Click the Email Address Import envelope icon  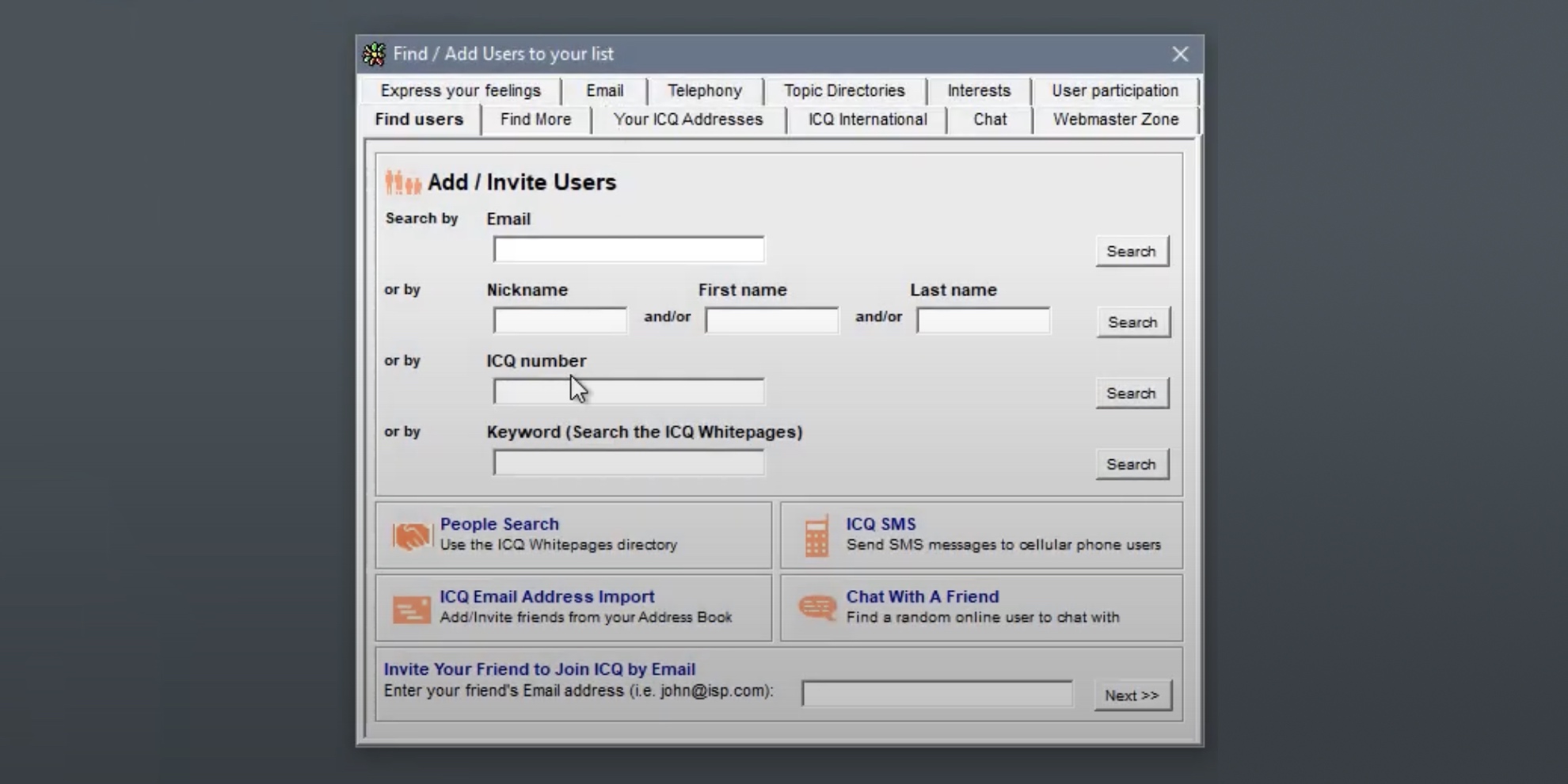pos(412,610)
